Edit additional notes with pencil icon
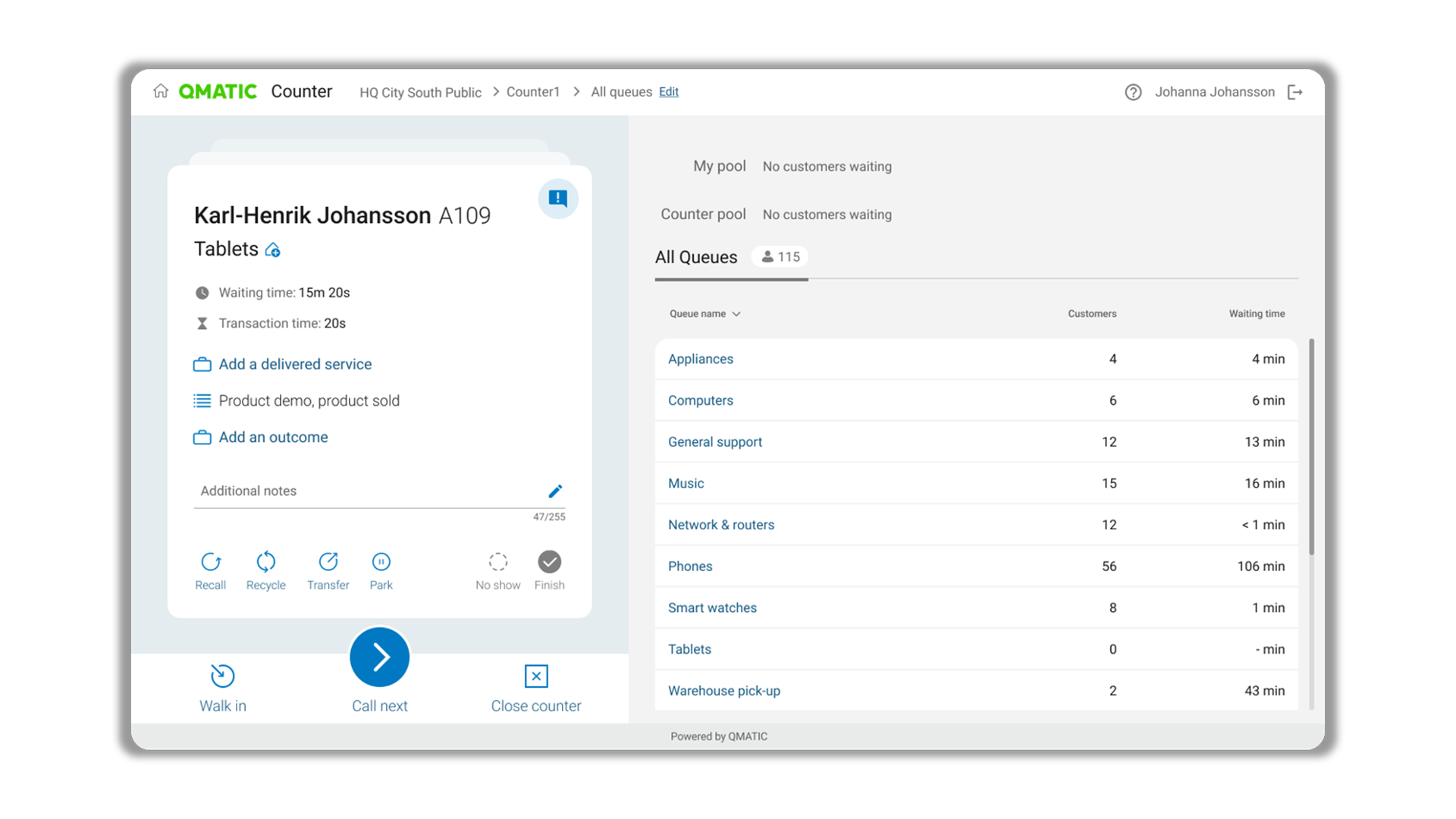This screenshot has height=819, width=1456. point(555,491)
